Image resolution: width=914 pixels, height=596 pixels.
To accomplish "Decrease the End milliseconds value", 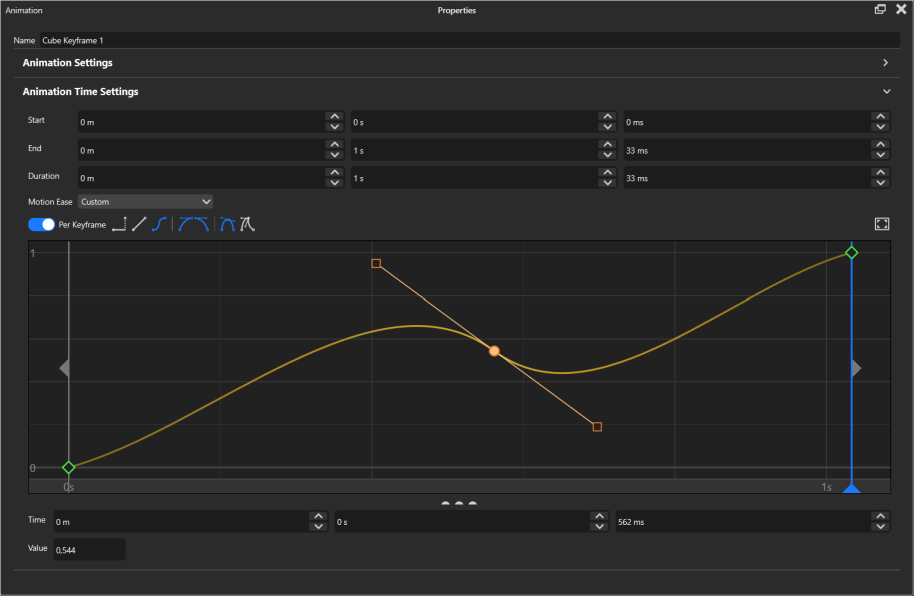I will [x=880, y=154].
